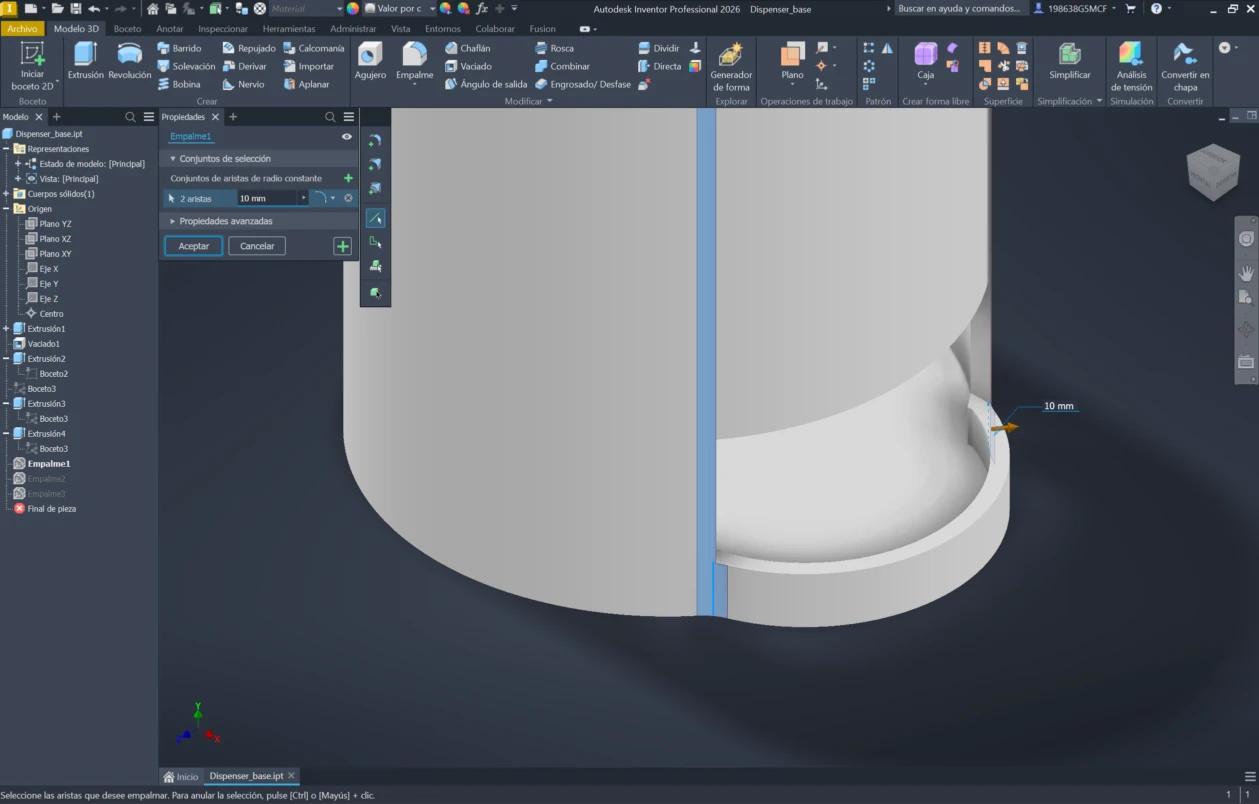Click the Cancelar button

[257, 246]
